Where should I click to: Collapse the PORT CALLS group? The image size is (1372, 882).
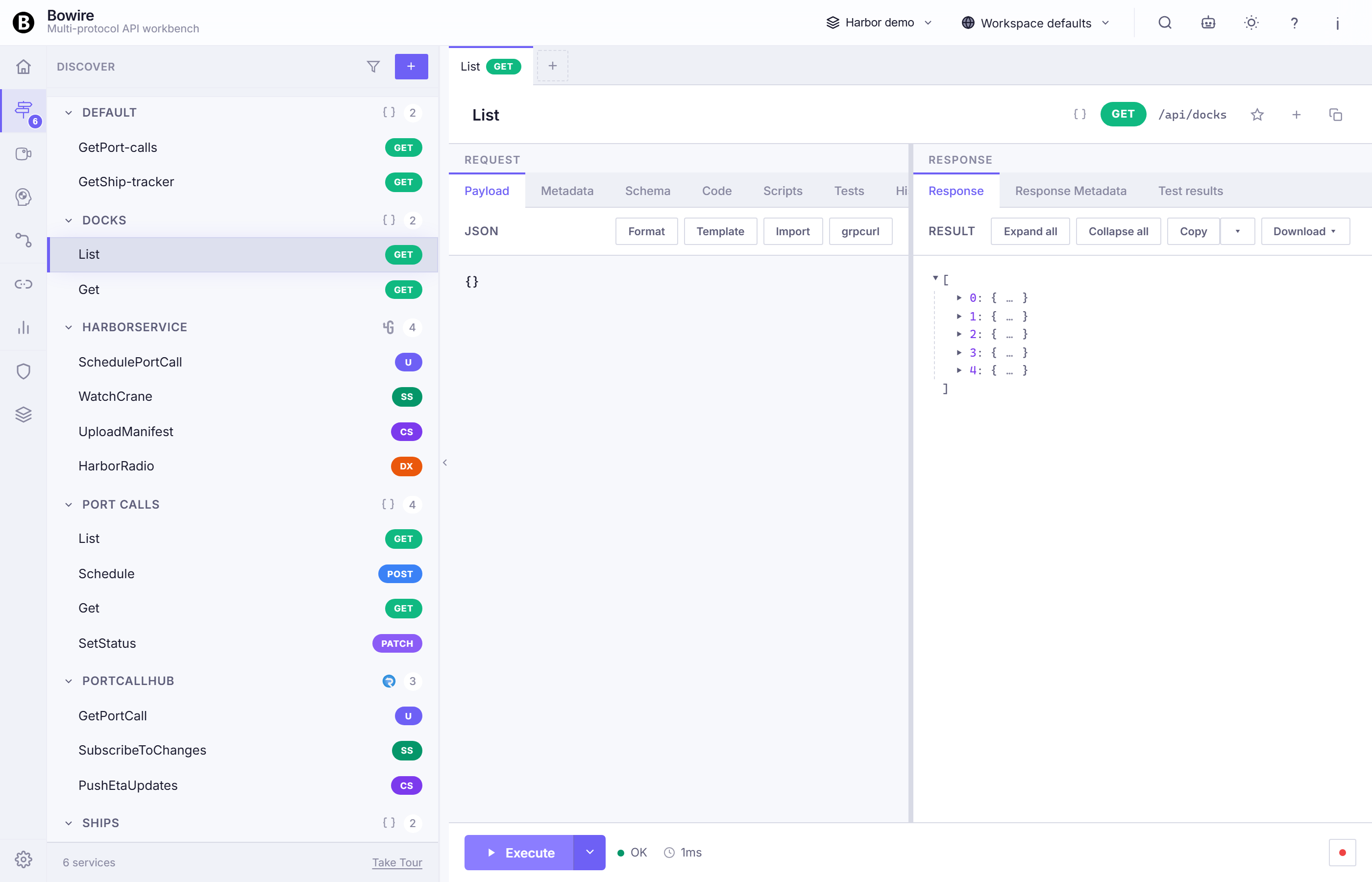[x=68, y=505]
